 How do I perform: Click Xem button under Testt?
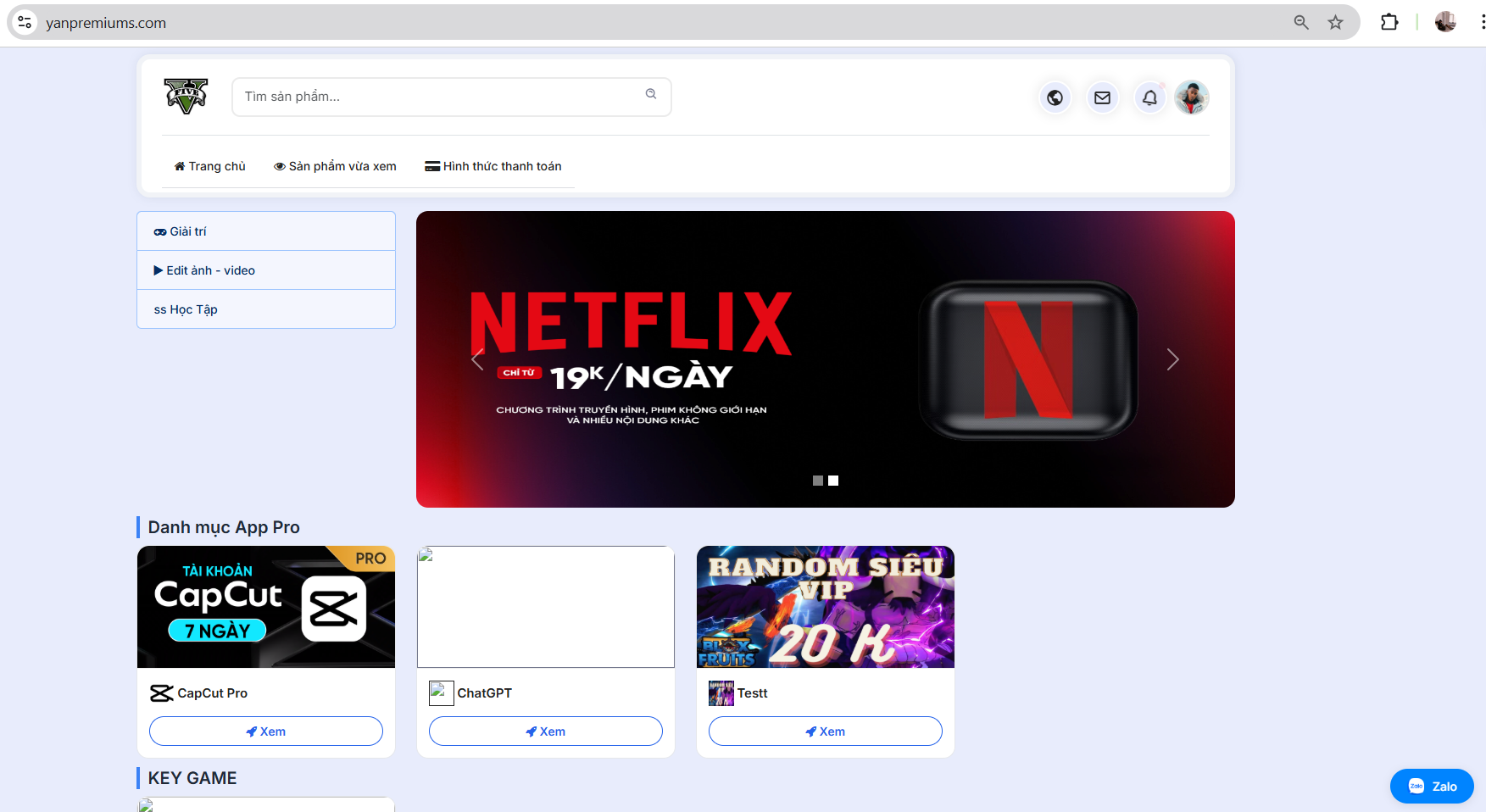click(x=826, y=731)
